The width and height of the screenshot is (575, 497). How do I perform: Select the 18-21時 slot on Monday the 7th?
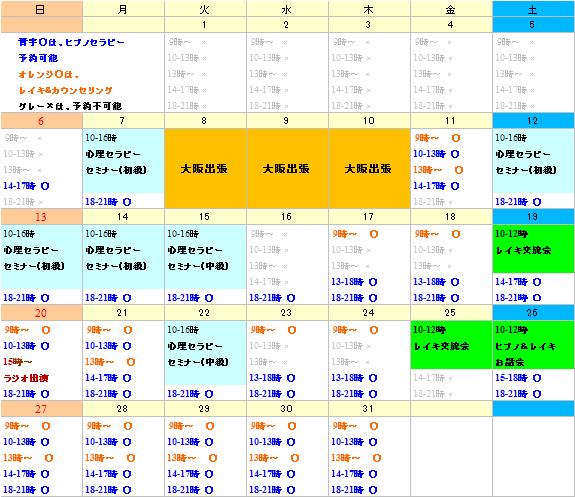point(108,202)
